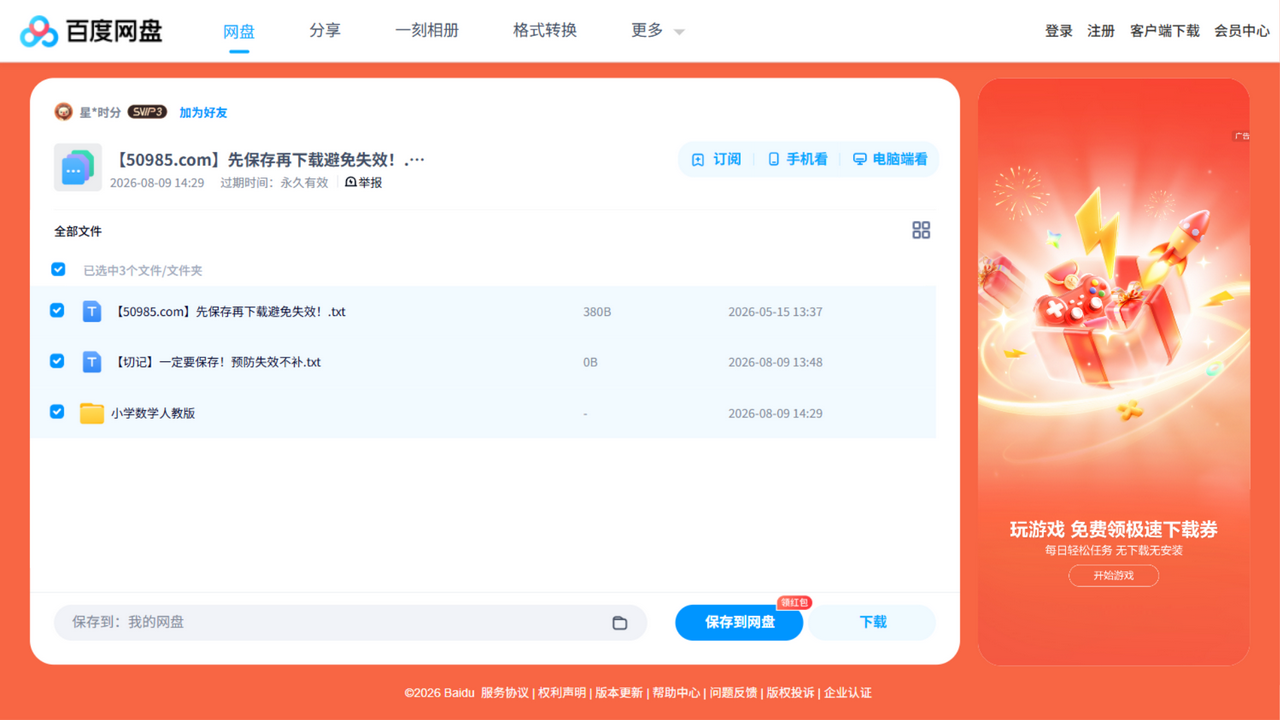Viewport: 1280px width, 720px height.
Task: Click the 领红包 red badge
Action: pyautogui.click(x=794, y=602)
